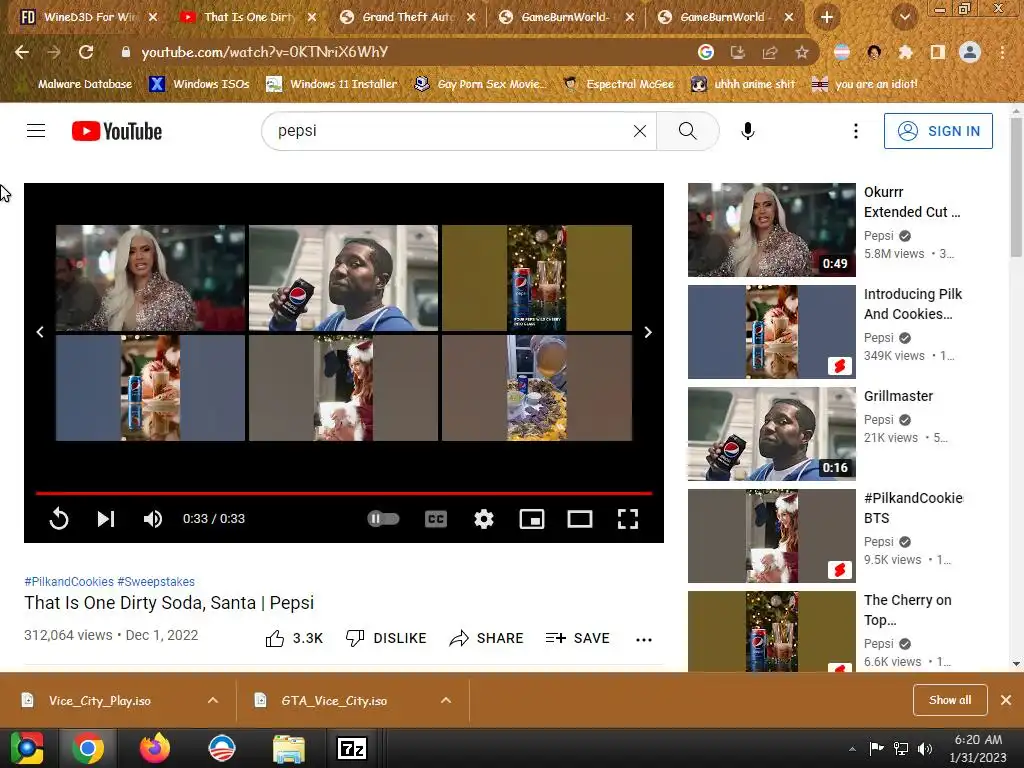Clear the pepsi search text

click(x=640, y=131)
